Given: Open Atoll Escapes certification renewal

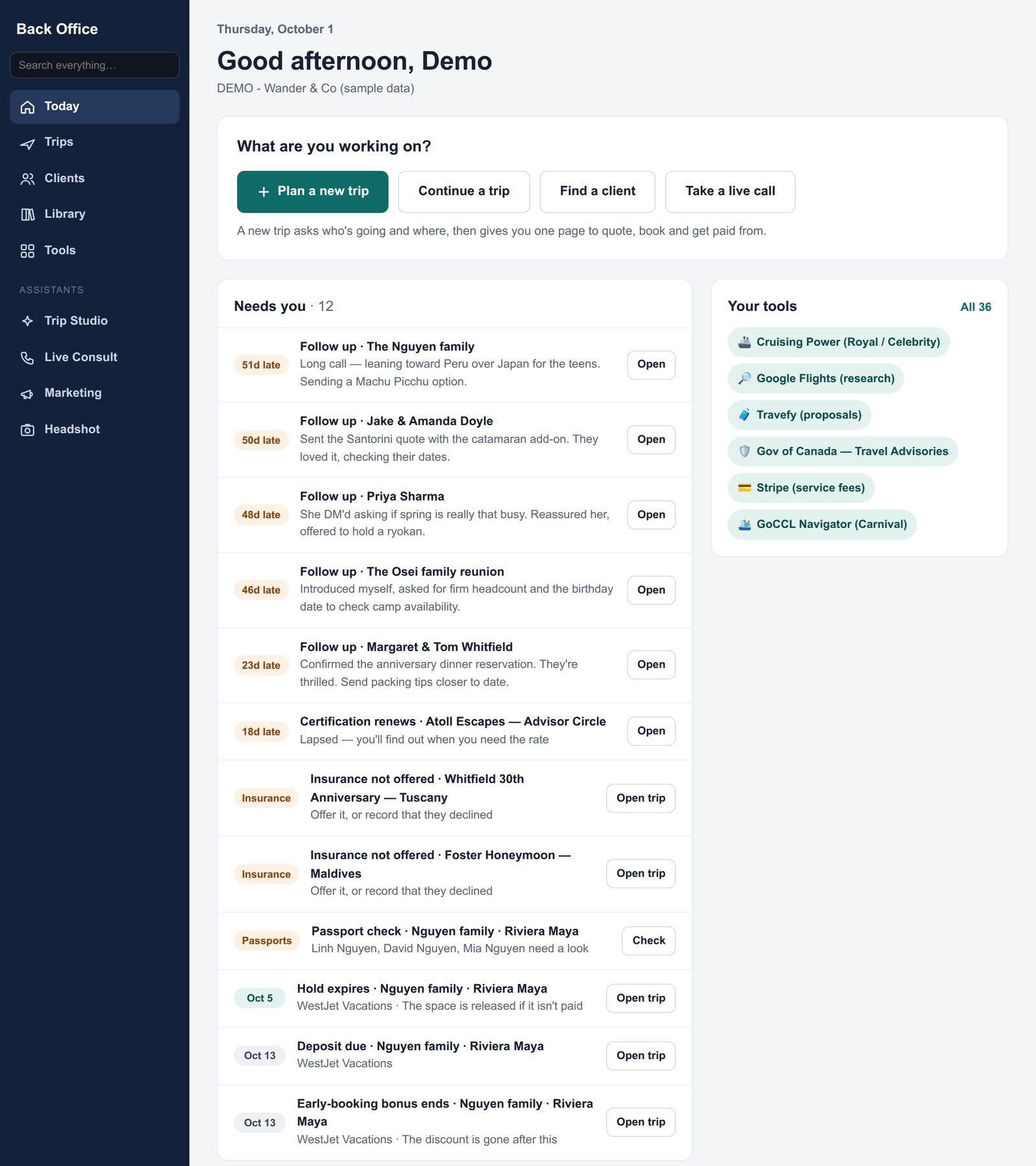Looking at the screenshot, I should 651,731.
